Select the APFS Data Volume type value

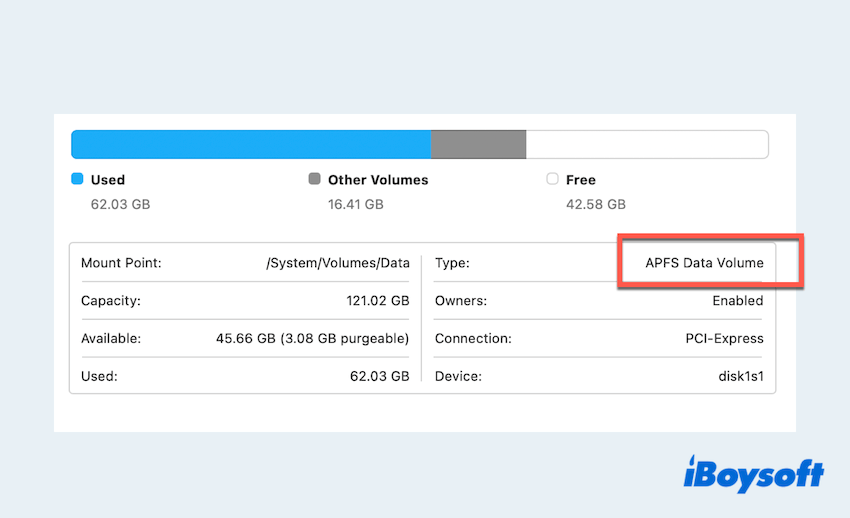coord(704,263)
